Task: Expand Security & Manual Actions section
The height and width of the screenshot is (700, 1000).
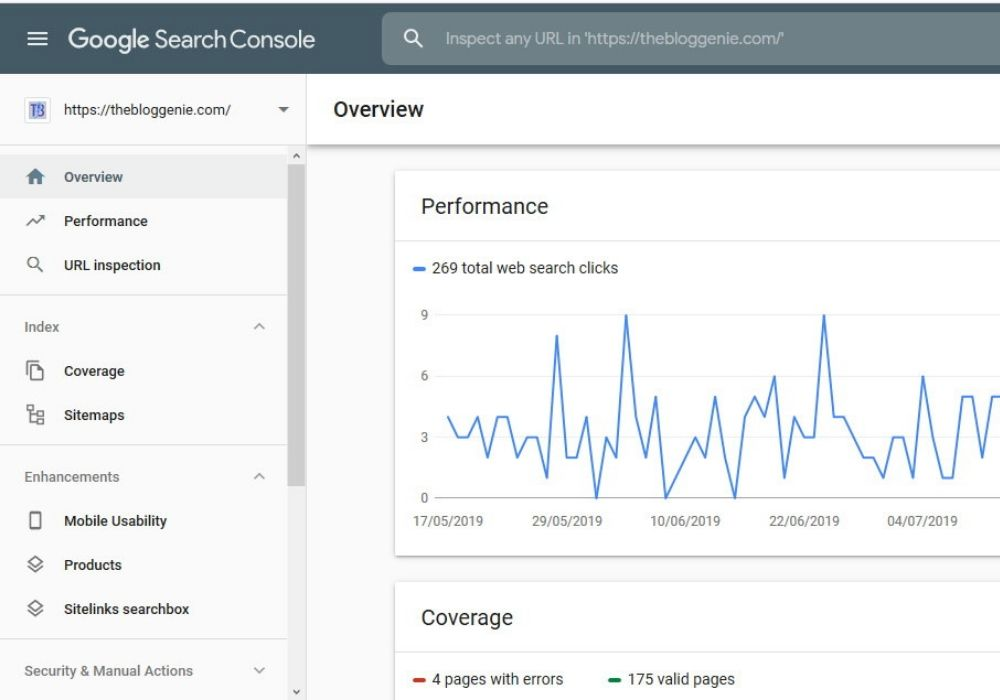Action: [259, 671]
